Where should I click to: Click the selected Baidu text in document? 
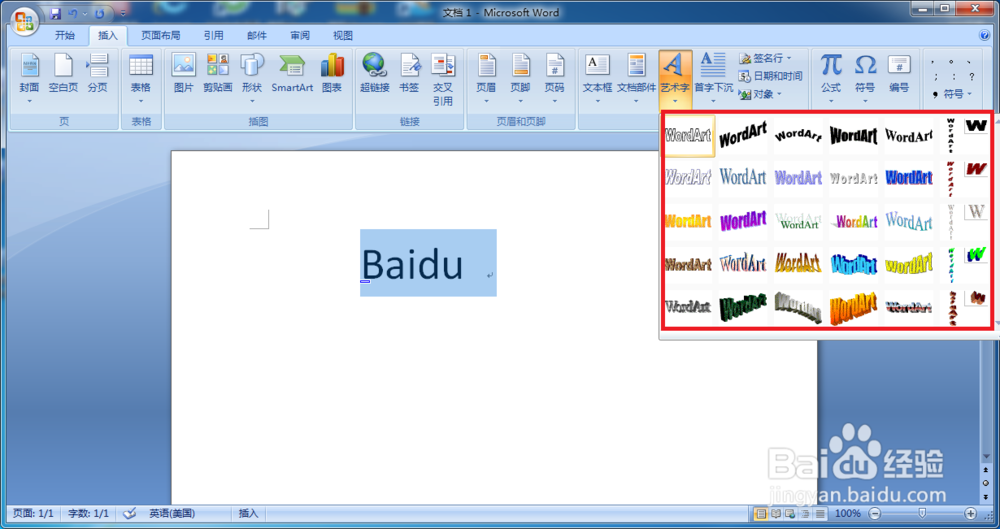coord(411,264)
